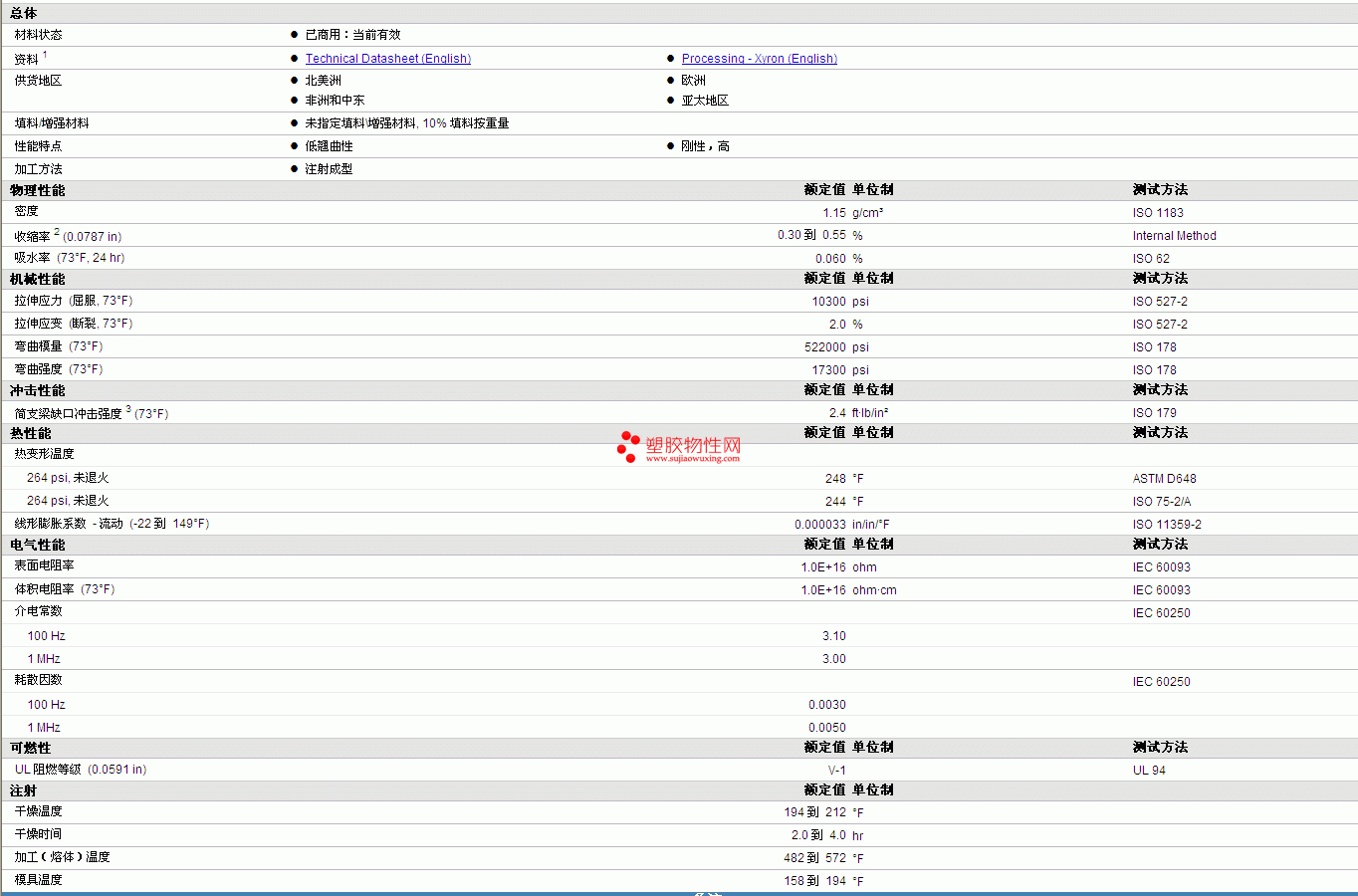The image size is (1358, 896).
Task: Open the Technical Datasheet (English) link
Action: tap(388, 59)
